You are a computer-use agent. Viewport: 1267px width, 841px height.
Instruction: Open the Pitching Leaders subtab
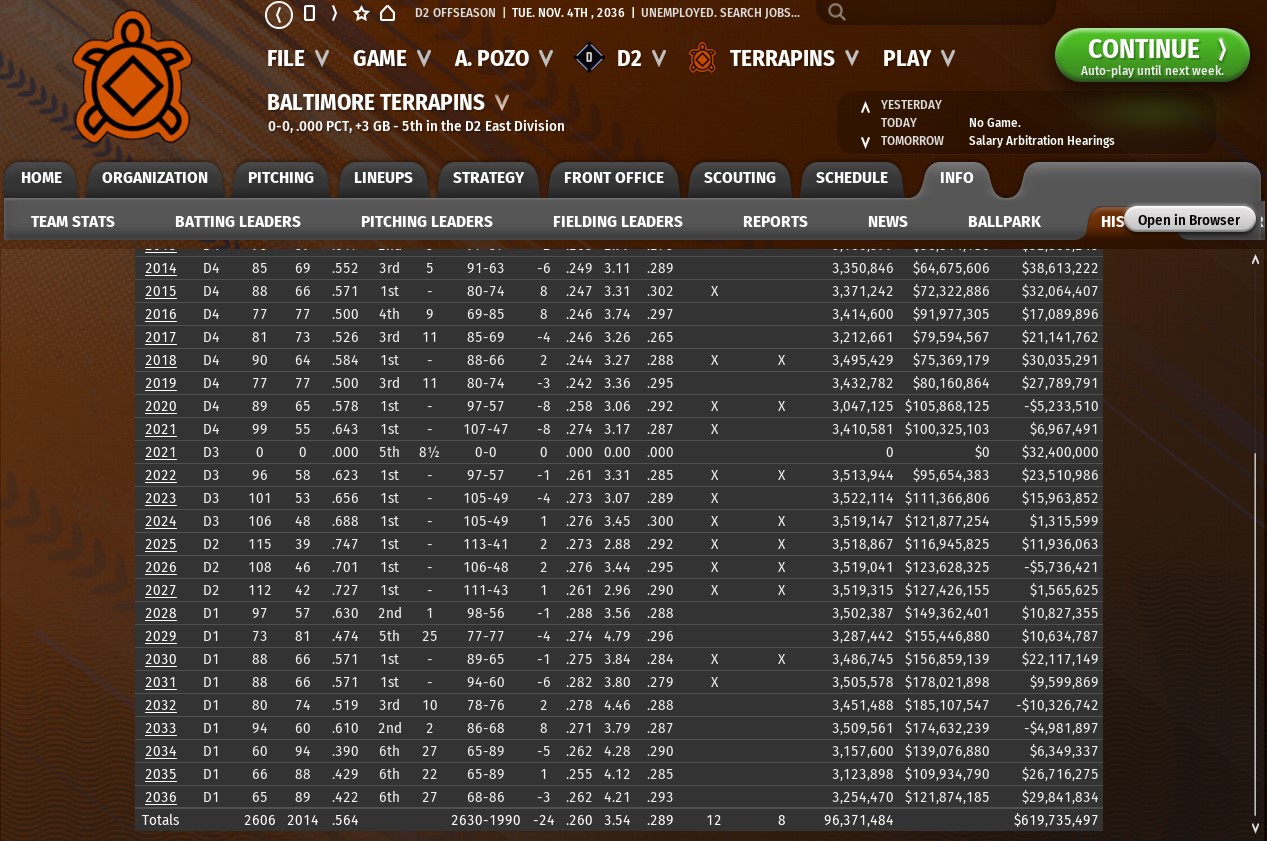coord(426,222)
